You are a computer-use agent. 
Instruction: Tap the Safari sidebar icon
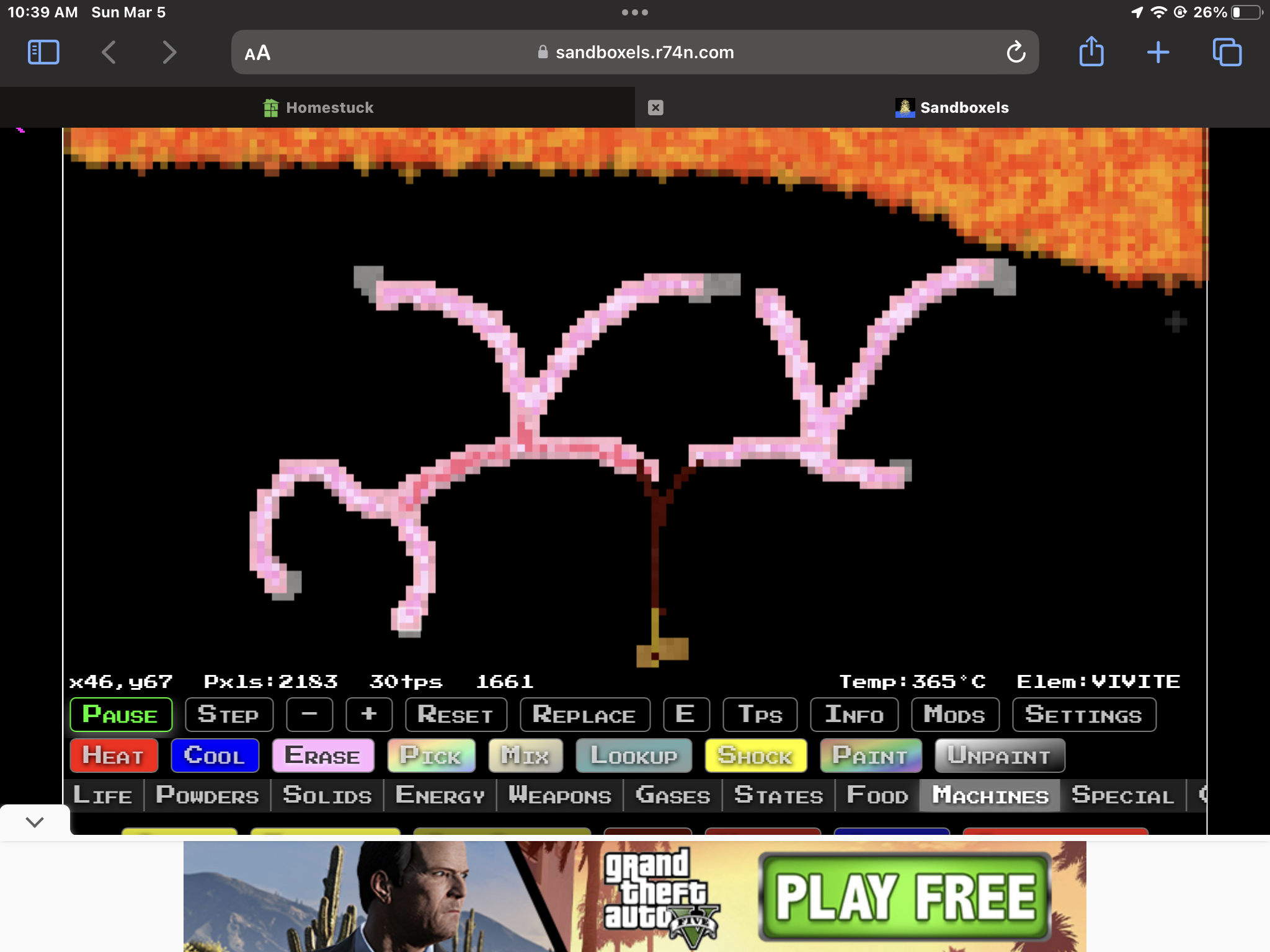pos(43,52)
